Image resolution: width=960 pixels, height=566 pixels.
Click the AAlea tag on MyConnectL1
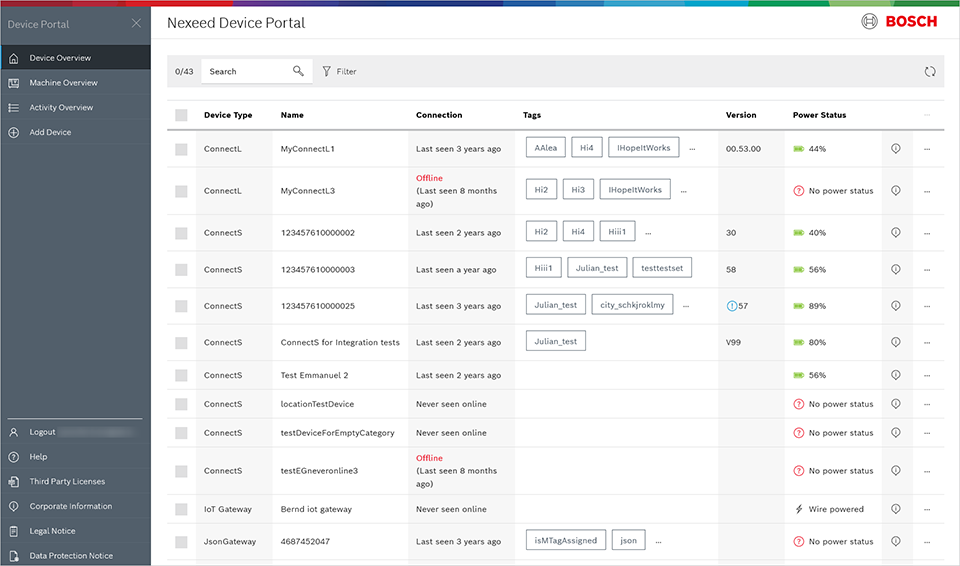(546, 148)
